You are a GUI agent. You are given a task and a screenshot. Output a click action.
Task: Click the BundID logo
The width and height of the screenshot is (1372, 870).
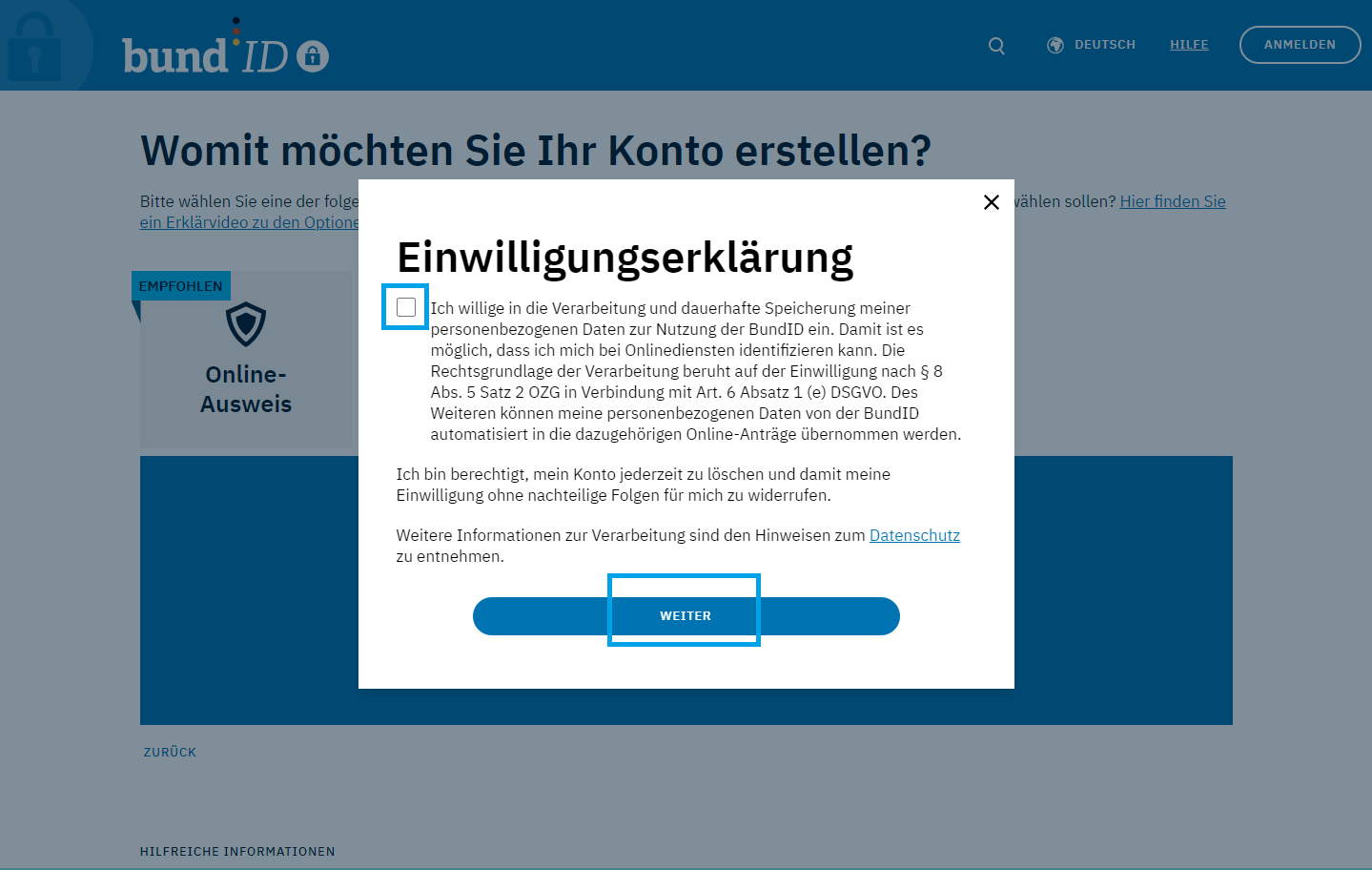coord(225,48)
